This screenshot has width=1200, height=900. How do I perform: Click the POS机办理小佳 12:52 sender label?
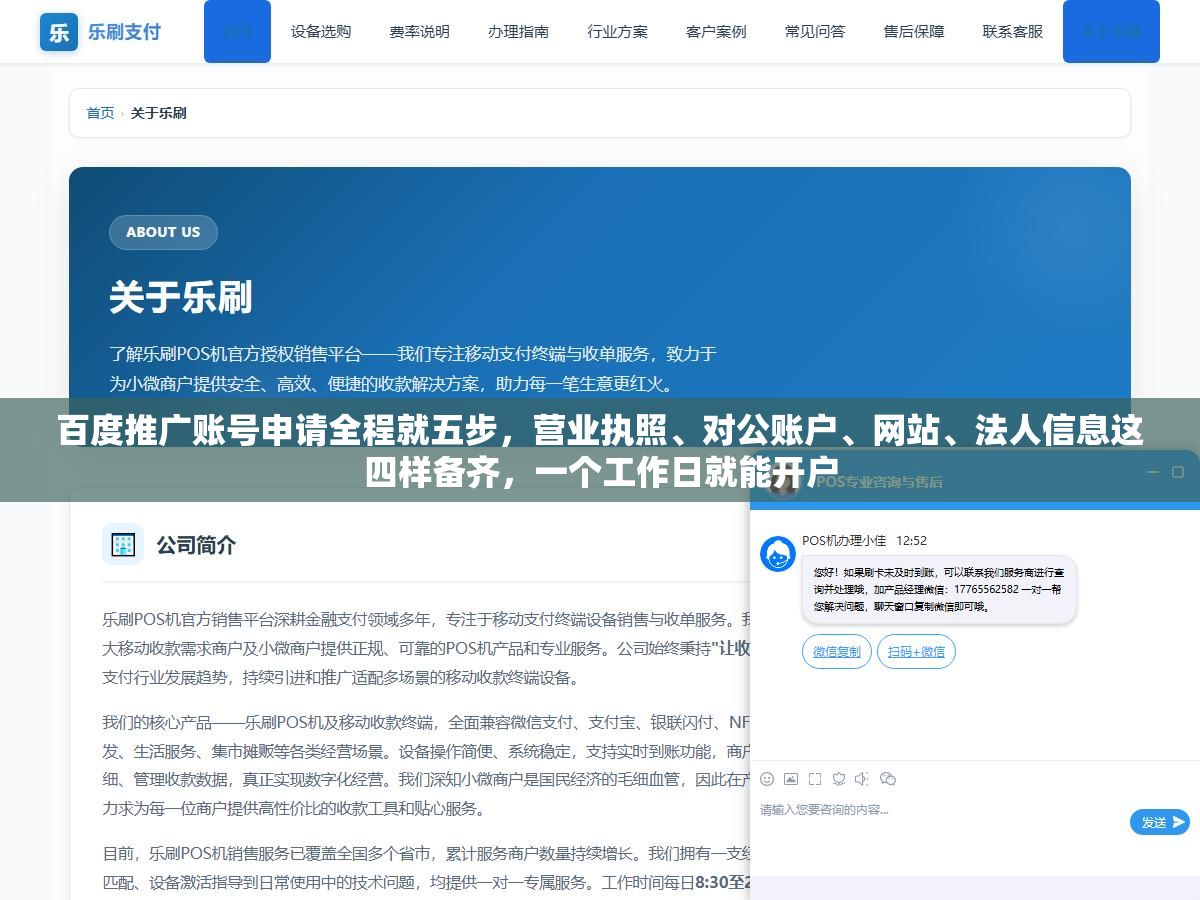point(864,540)
